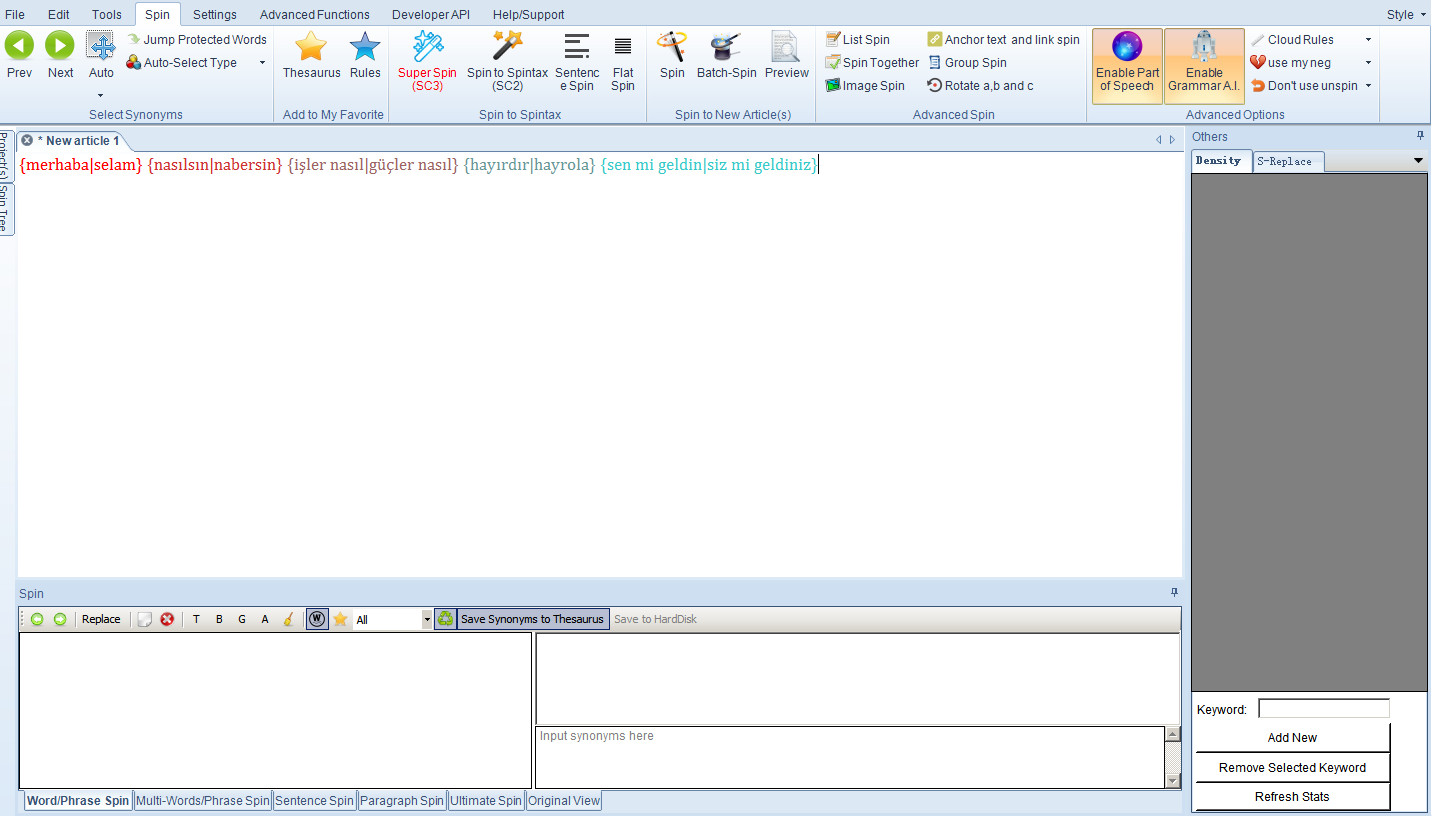Click the red delete icon in Spin toolbar
This screenshot has width=1432, height=816.
pyautogui.click(x=167, y=619)
